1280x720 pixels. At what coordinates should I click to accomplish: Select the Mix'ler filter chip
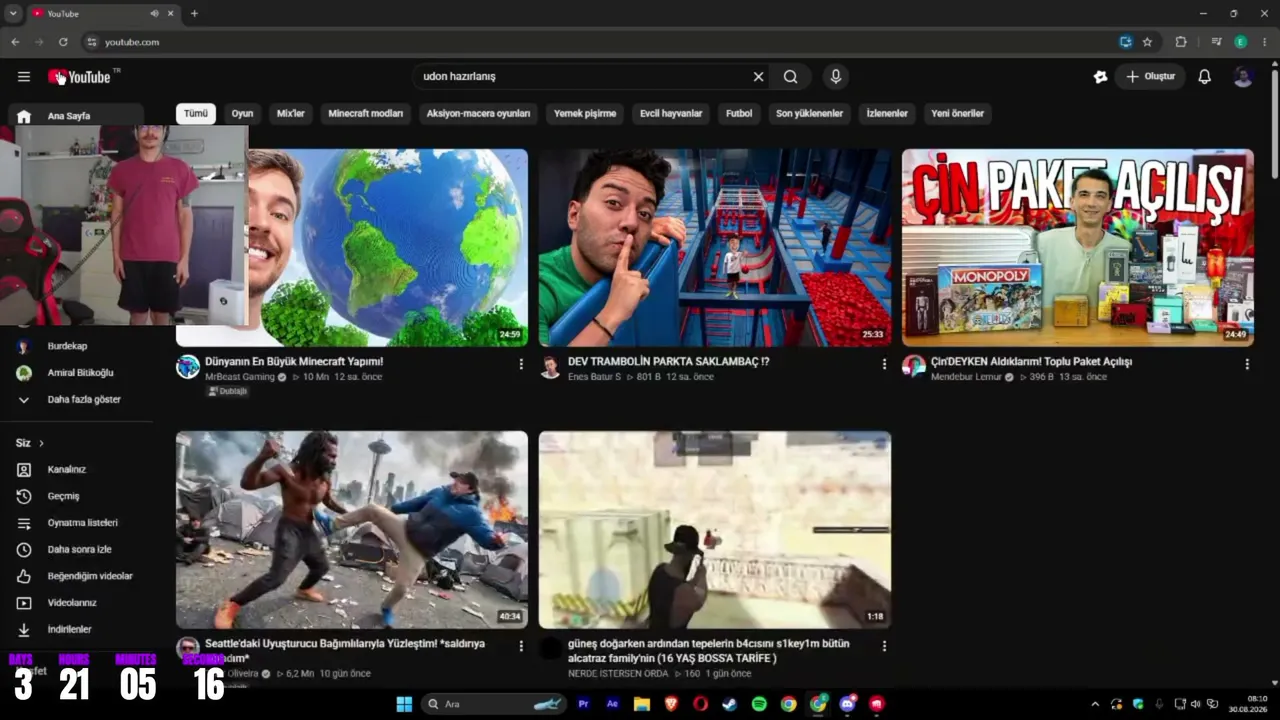(291, 114)
